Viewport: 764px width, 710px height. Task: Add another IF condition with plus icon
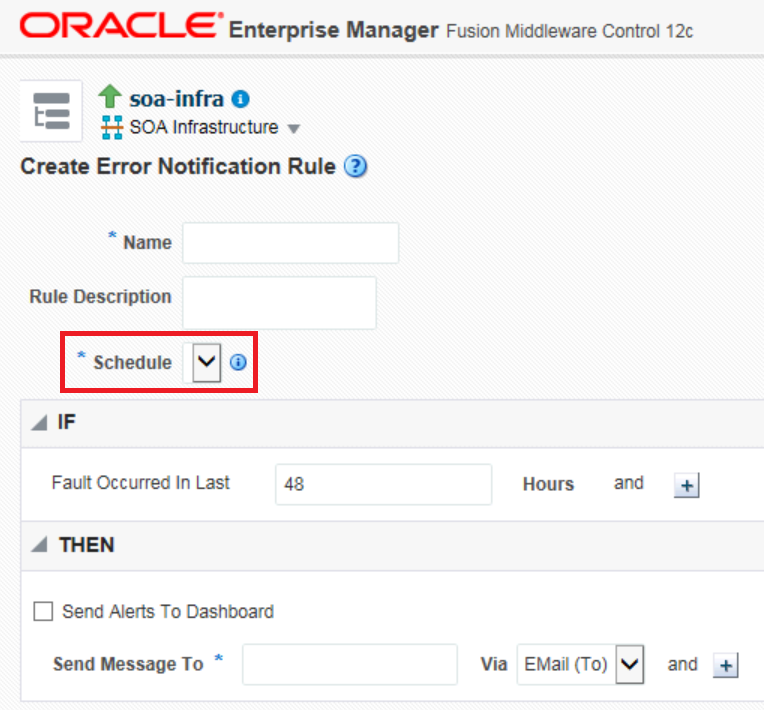[687, 486]
